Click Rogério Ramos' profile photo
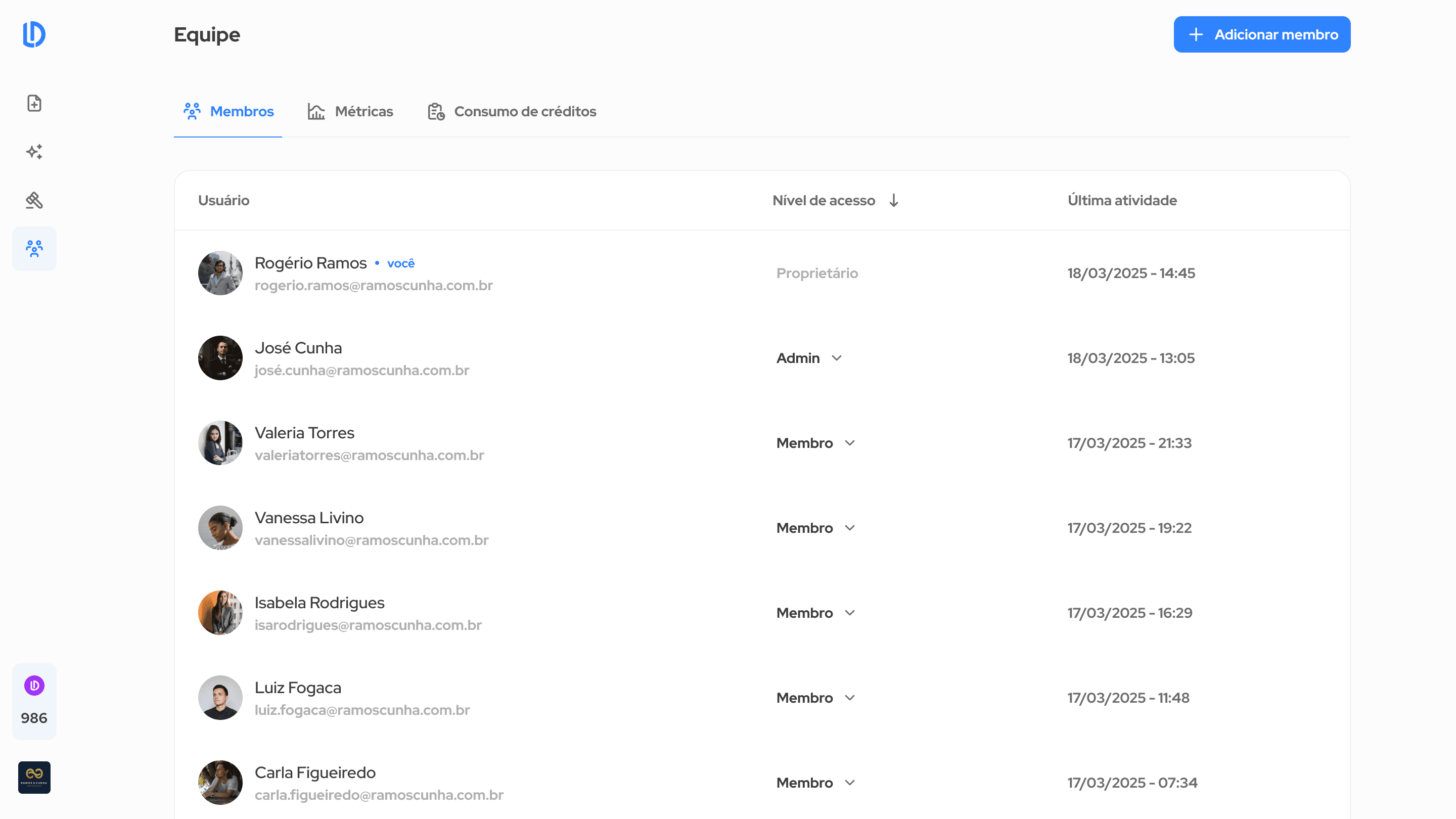The image size is (1456, 819). [220, 273]
